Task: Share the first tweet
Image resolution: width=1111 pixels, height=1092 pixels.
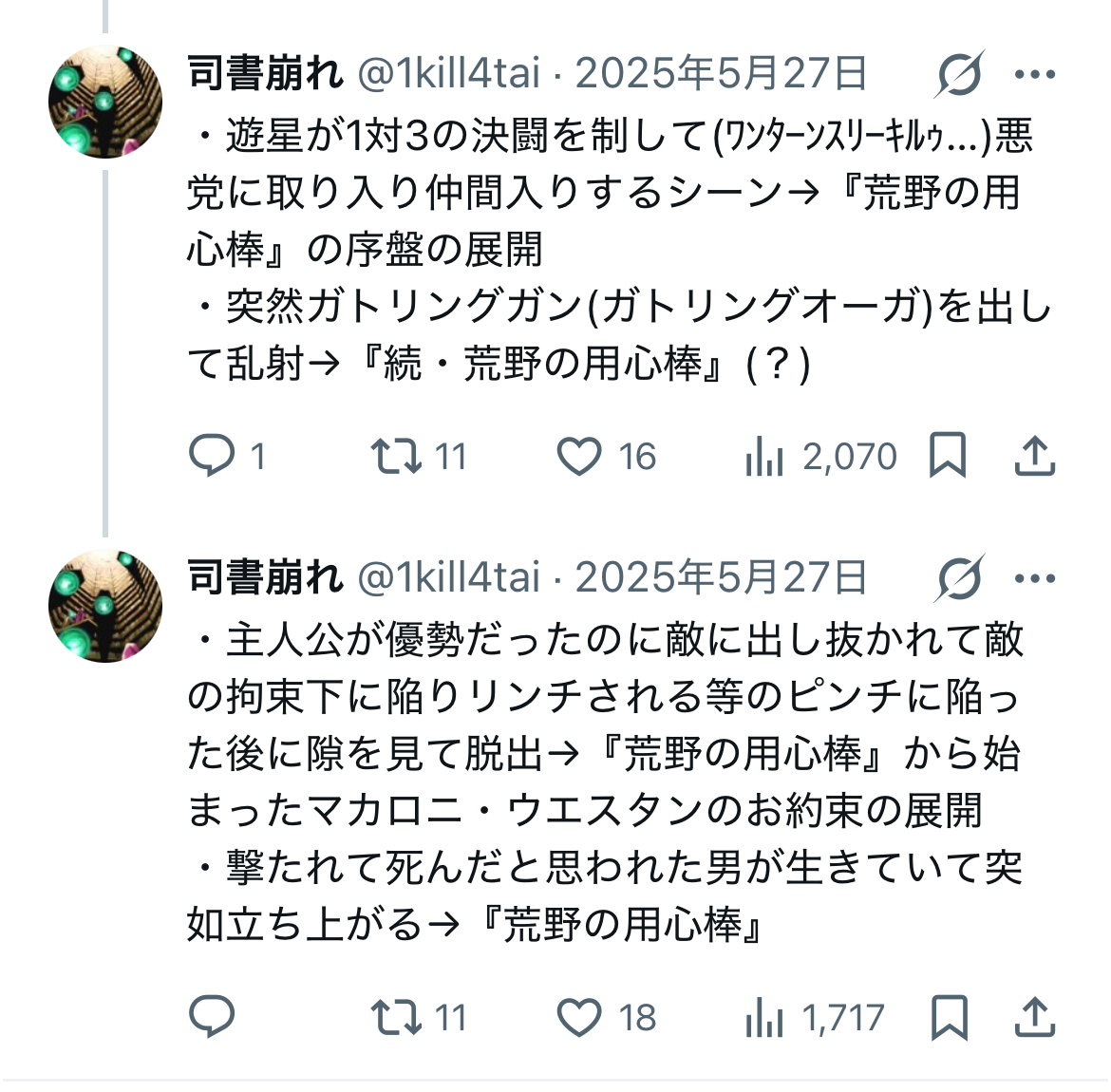Action: click(x=1035, y=457)
